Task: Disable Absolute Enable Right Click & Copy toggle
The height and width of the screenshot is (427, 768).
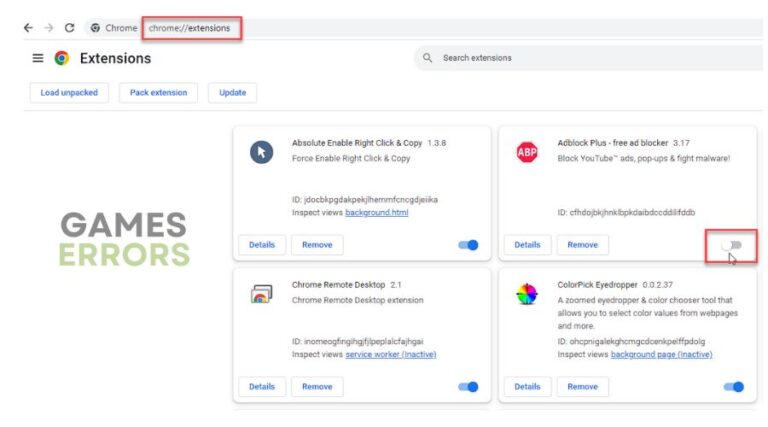Action: click(x=468, y=245)
